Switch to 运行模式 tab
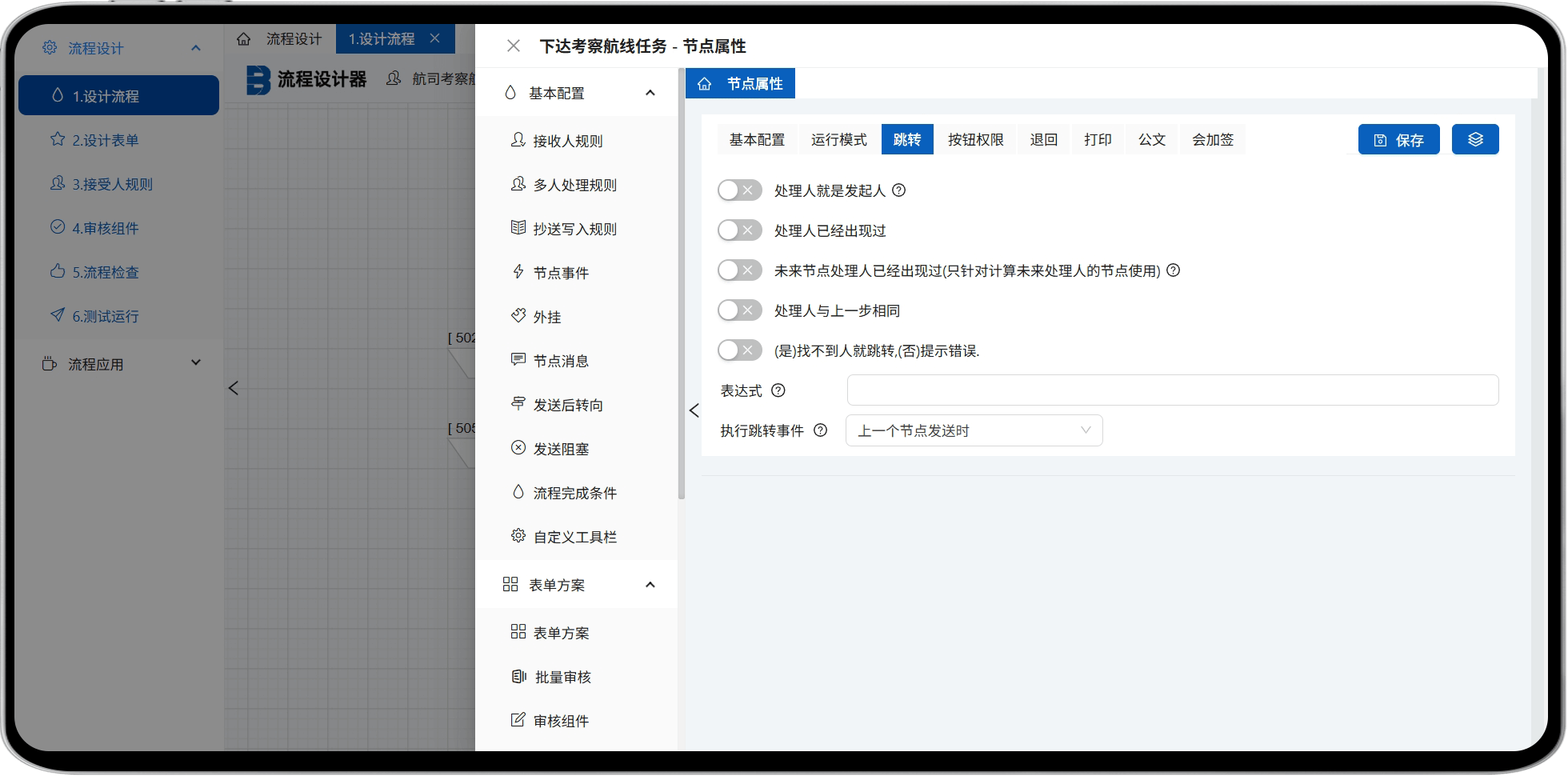 click(x=838, y=139)
